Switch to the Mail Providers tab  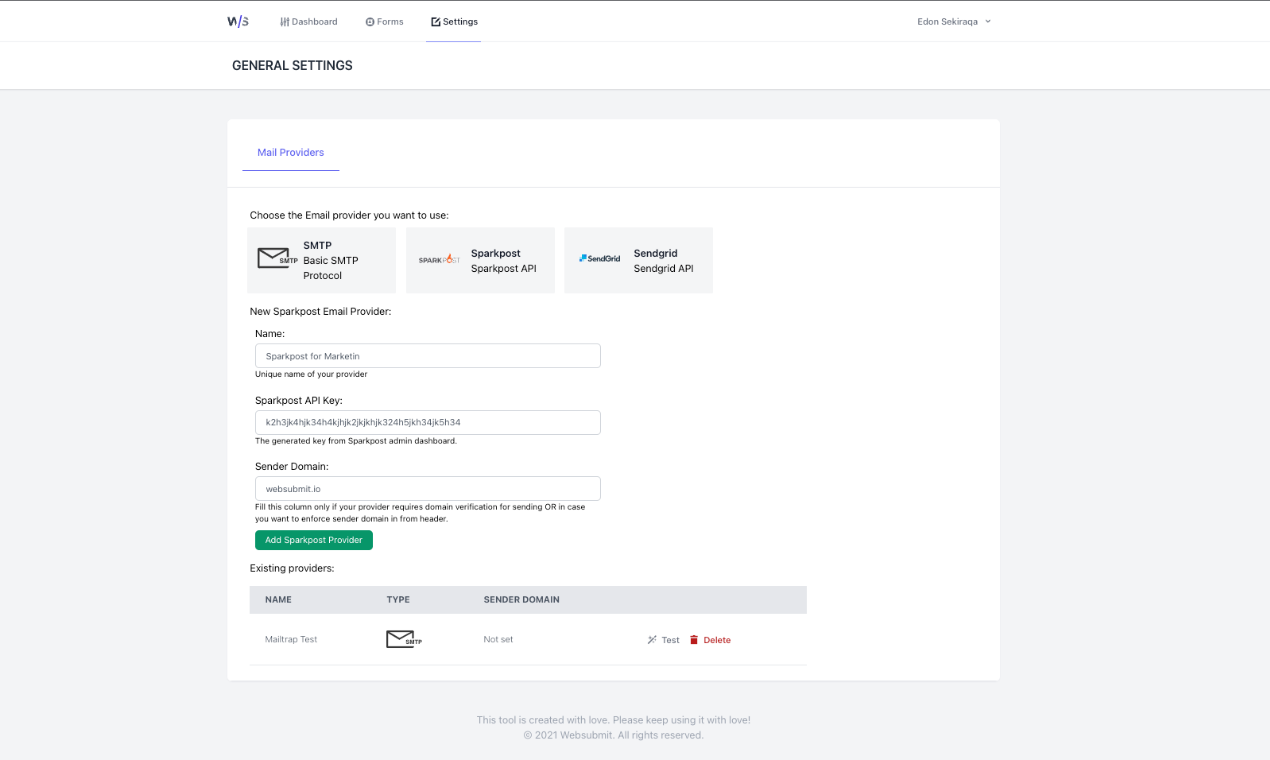click(x=290, y=152)
